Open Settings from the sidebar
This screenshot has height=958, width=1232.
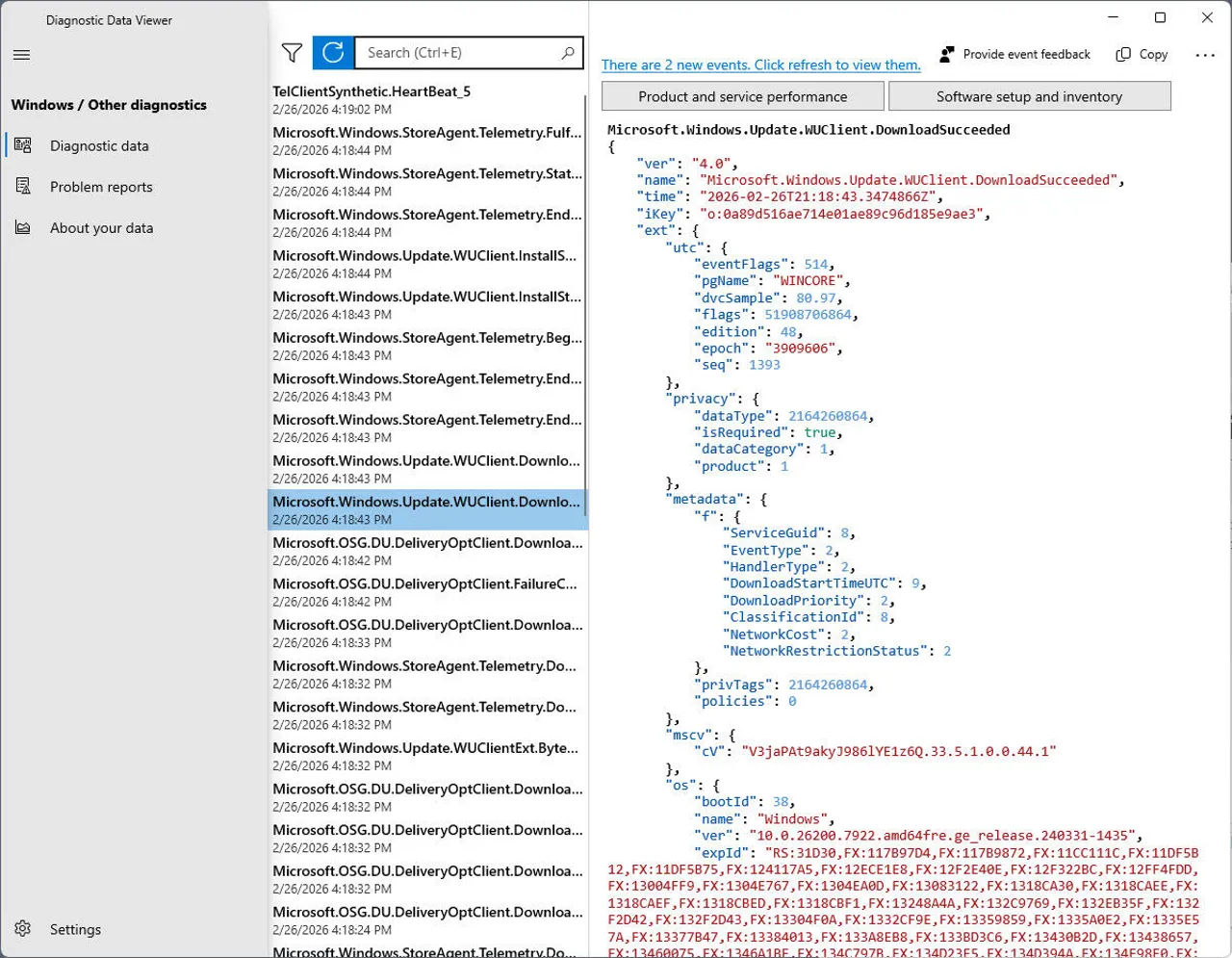pyautogui.click(x=75, y=929)
